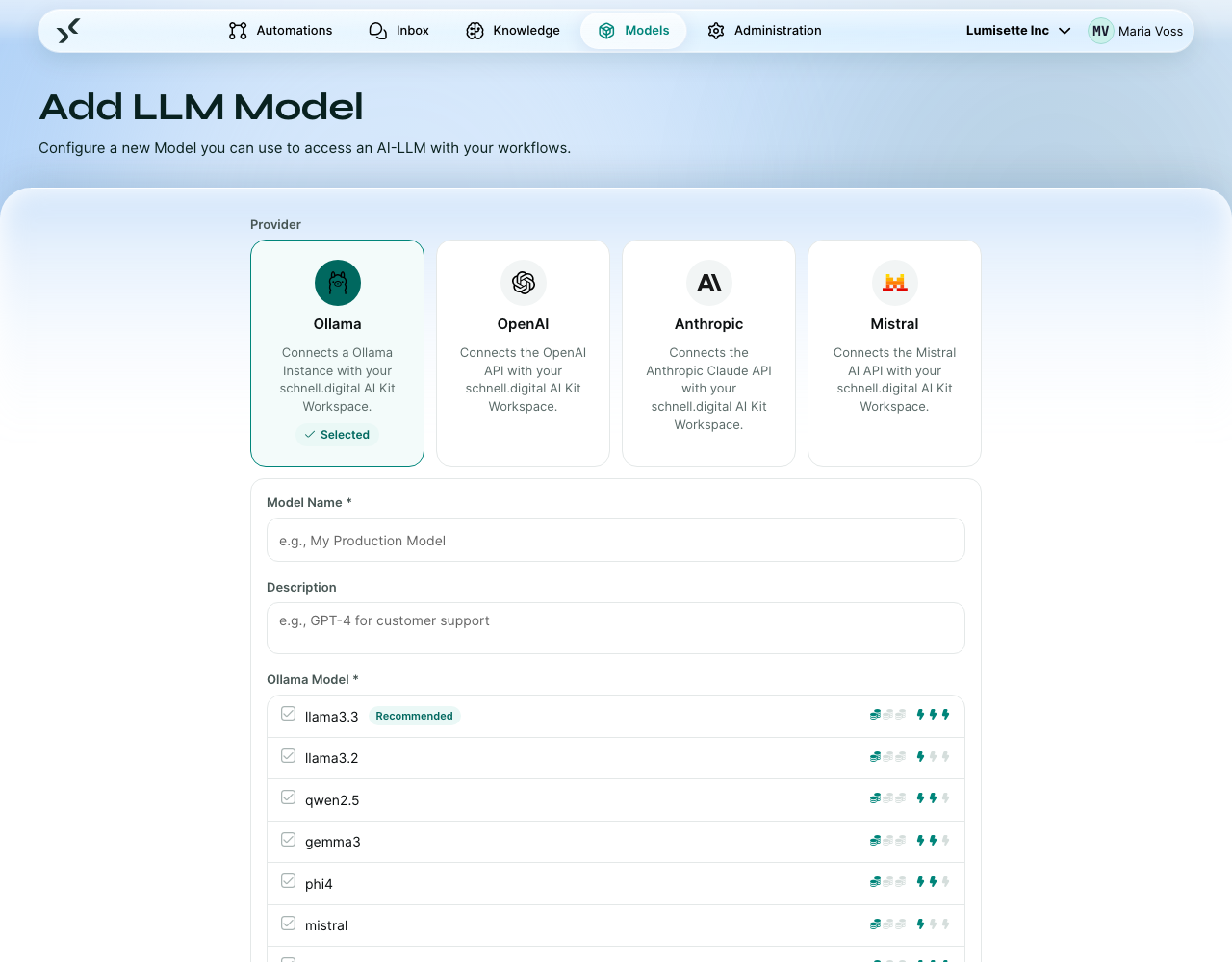Choose the Mistral provider card

pos(895,353)
